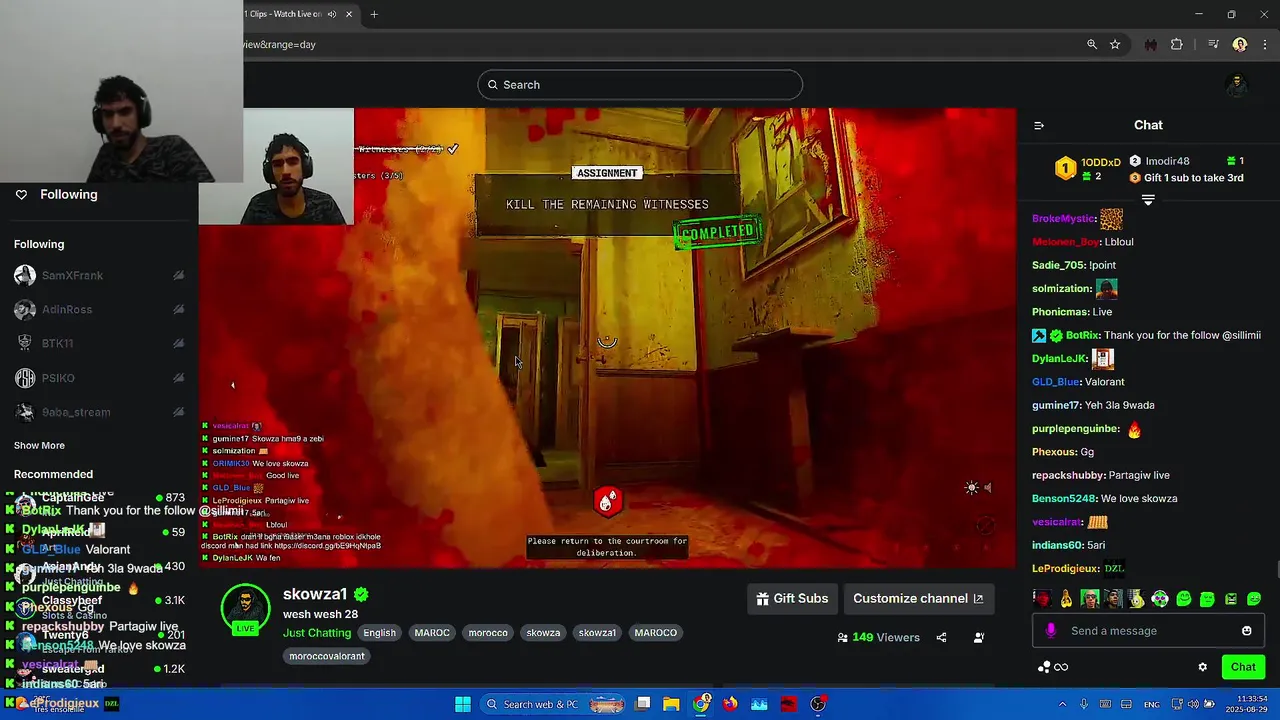Open chat settings gear
The image size is (1280, 720).
tap(1203, 667)
